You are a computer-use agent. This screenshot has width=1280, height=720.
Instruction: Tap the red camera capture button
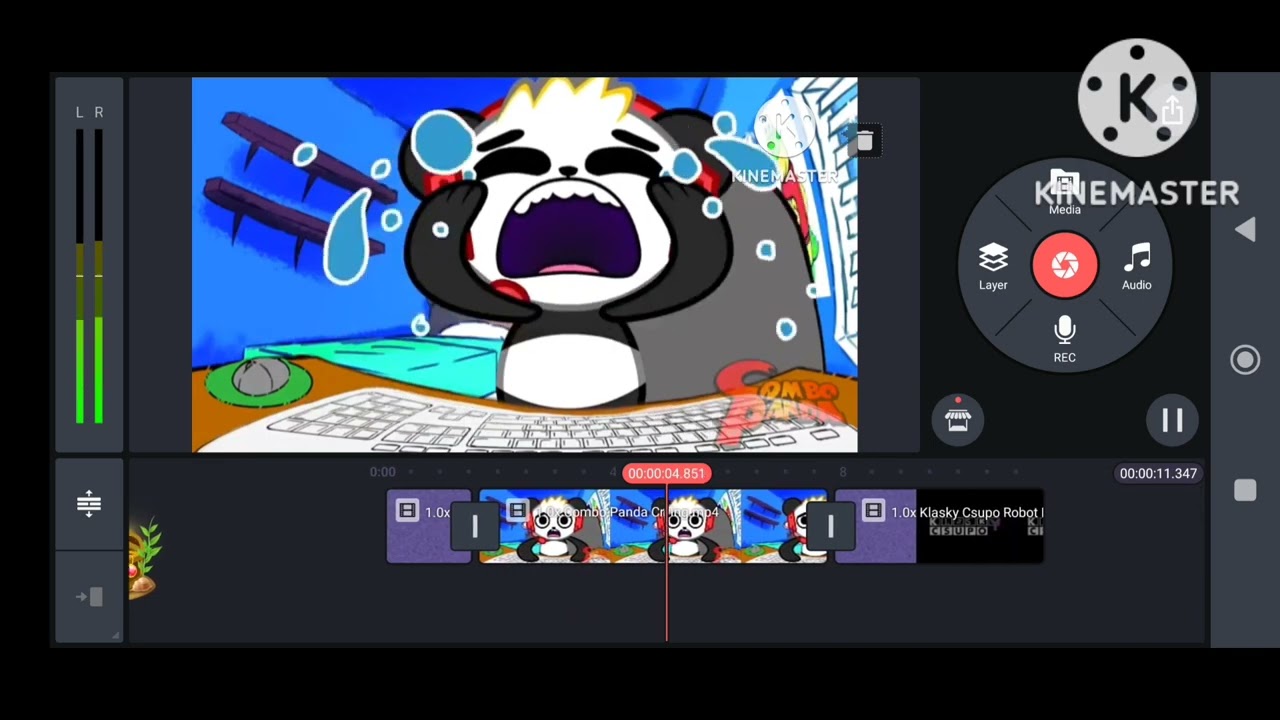tap(1065, 265)
